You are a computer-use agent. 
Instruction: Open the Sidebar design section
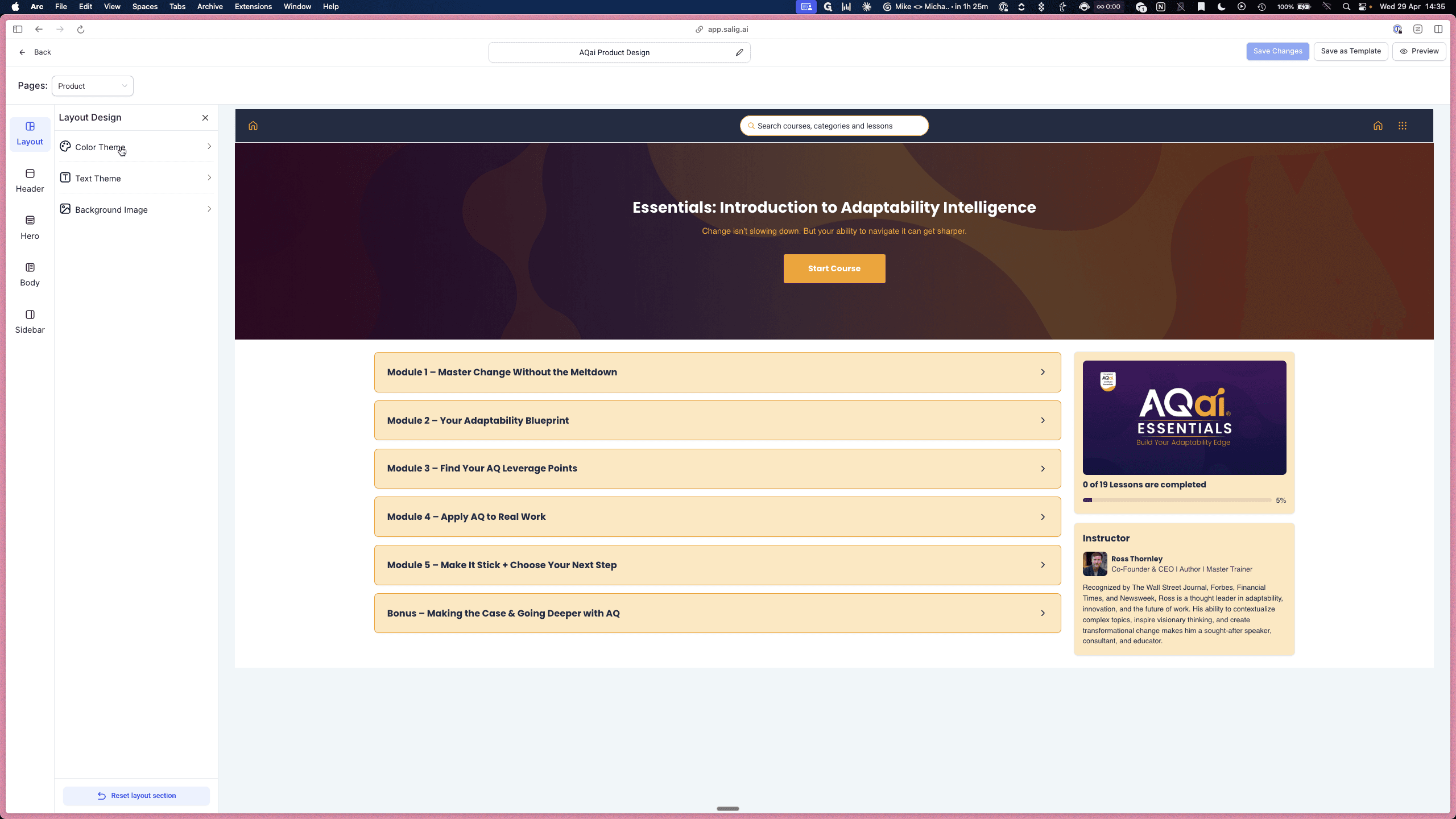point(30,322)
